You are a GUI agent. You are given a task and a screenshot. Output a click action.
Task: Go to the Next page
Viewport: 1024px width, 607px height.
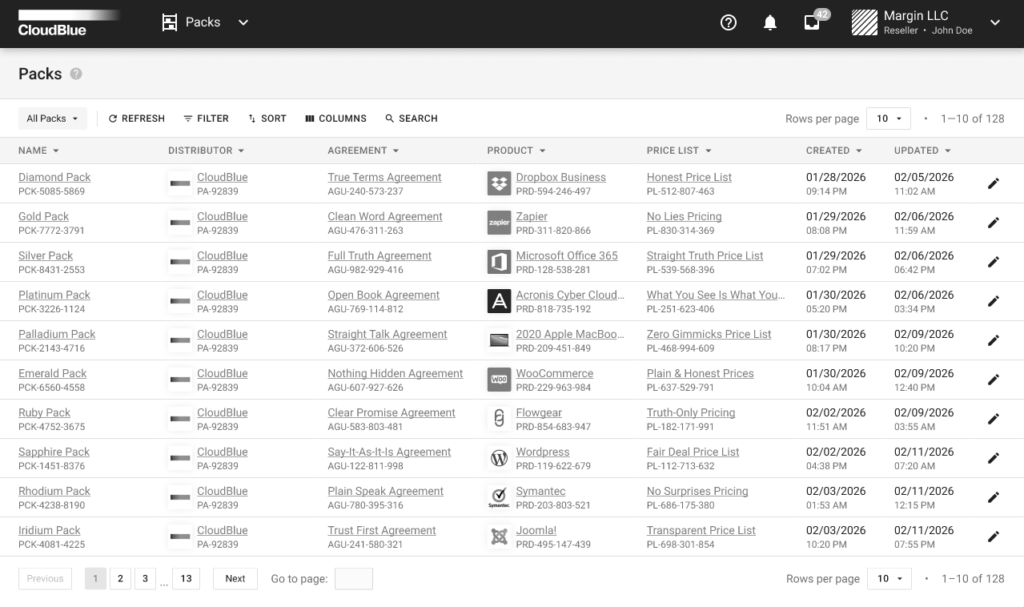[235, 579]
